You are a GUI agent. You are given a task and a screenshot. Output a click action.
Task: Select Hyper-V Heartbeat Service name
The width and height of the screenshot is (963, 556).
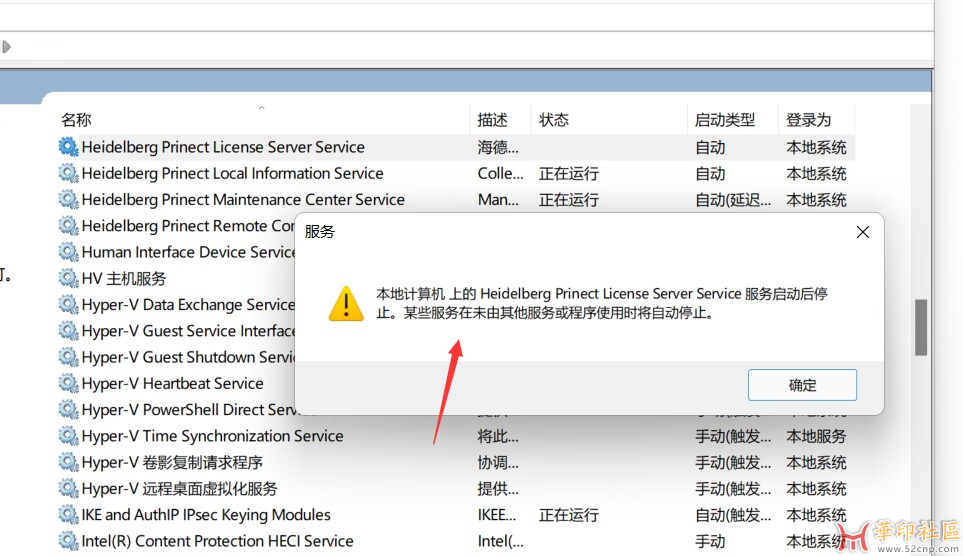pos(173,383)
